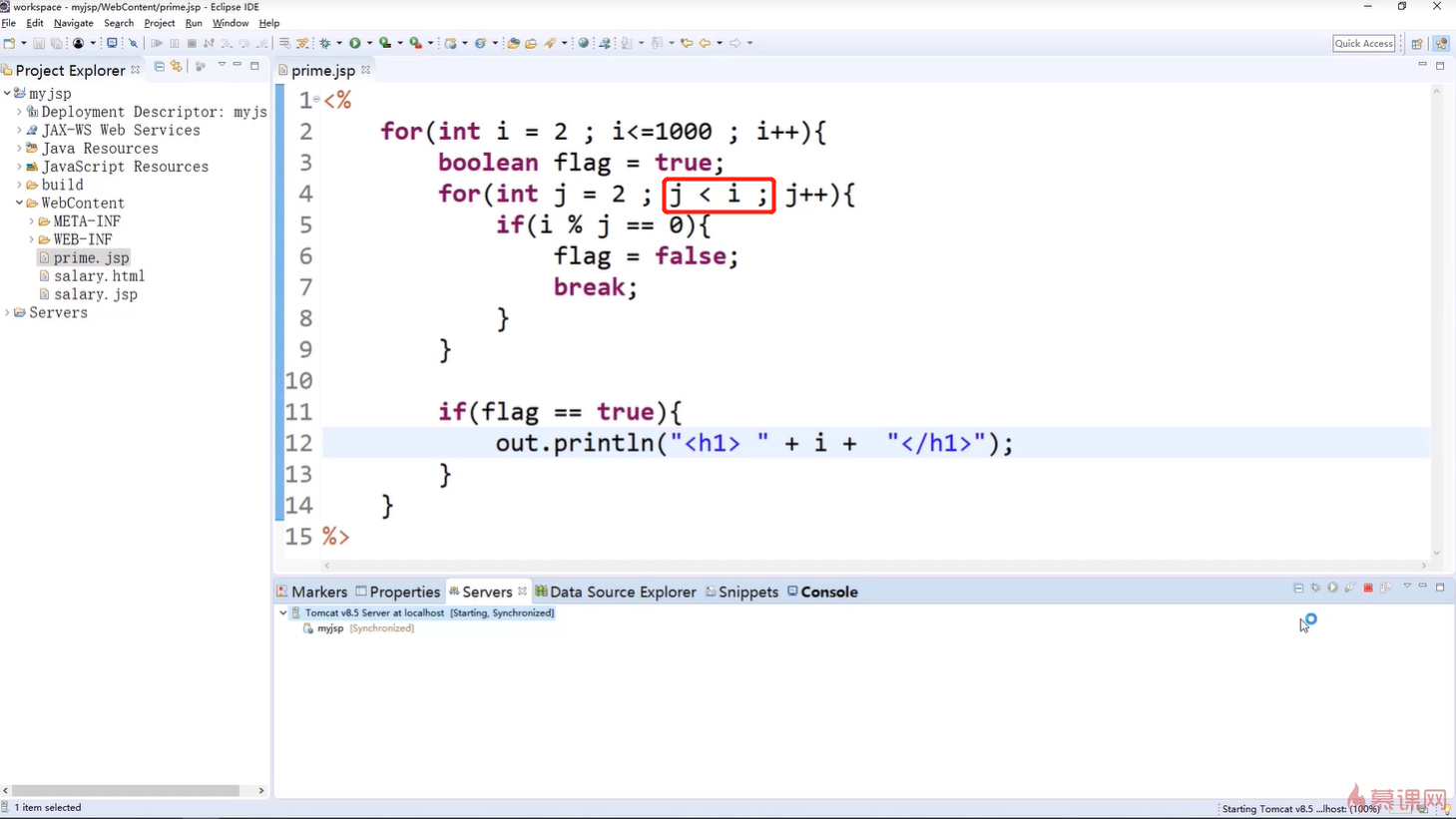Click the Open Perspective icon
This screenshot has height=819, width=1456.
(1417, 43)
